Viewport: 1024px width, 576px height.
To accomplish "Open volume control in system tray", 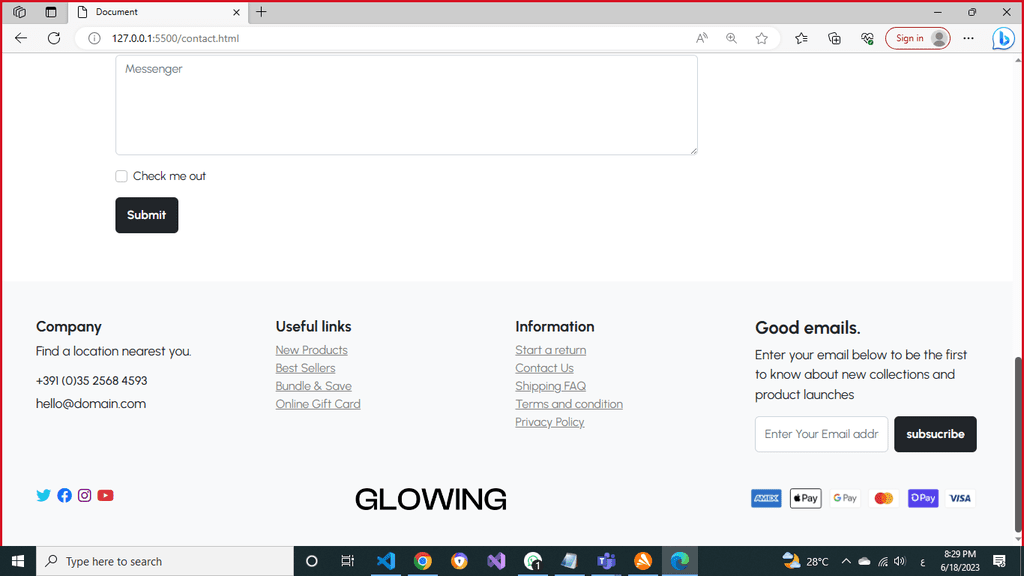I will click(900, 561).
